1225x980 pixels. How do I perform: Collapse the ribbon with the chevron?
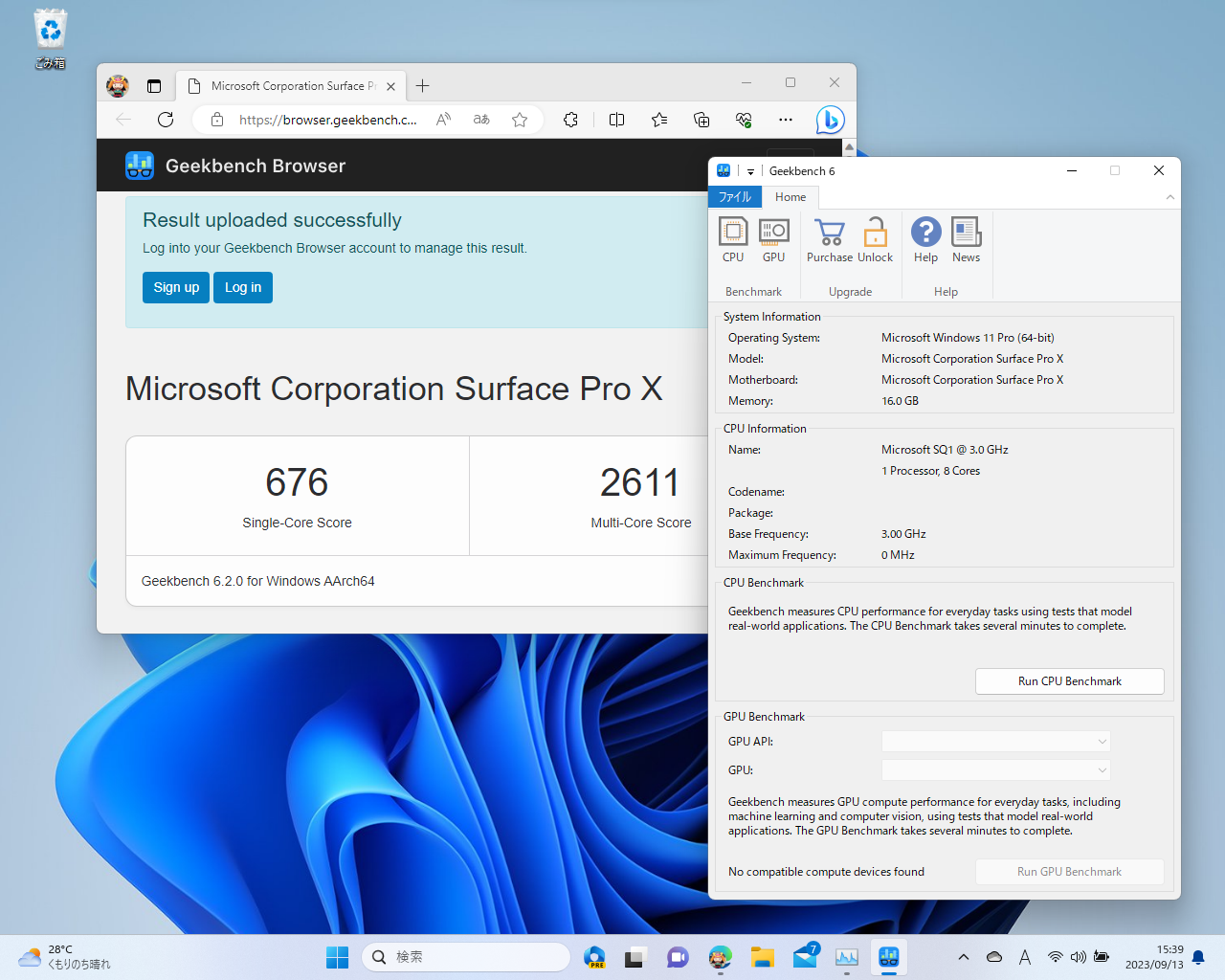click(x=1169, y=196)
